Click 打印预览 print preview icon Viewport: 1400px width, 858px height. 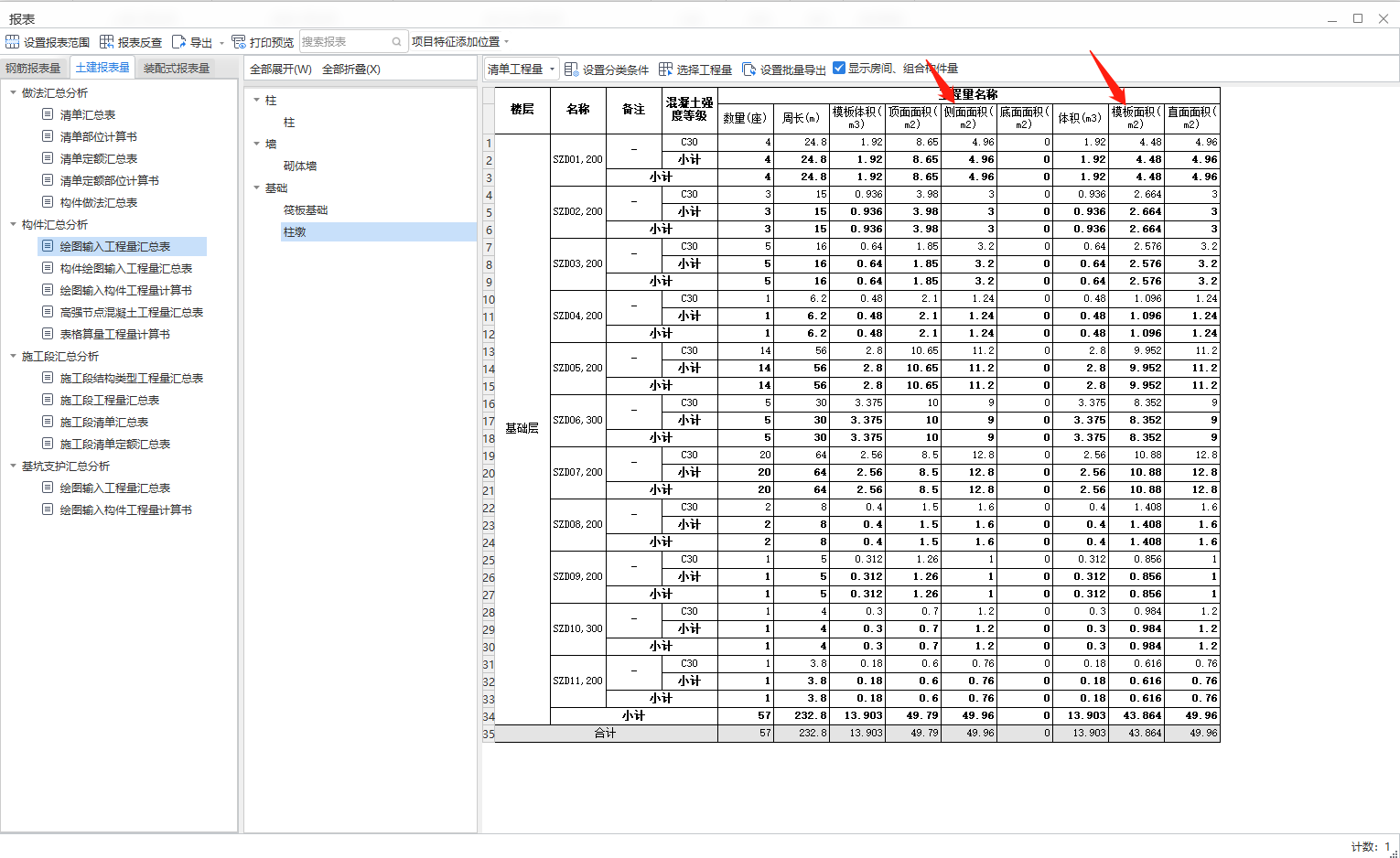[x=238, y=42]
